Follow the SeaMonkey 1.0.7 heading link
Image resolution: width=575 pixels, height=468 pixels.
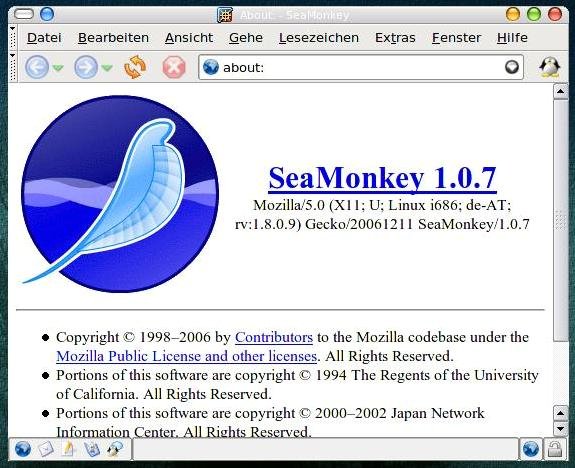382,178
